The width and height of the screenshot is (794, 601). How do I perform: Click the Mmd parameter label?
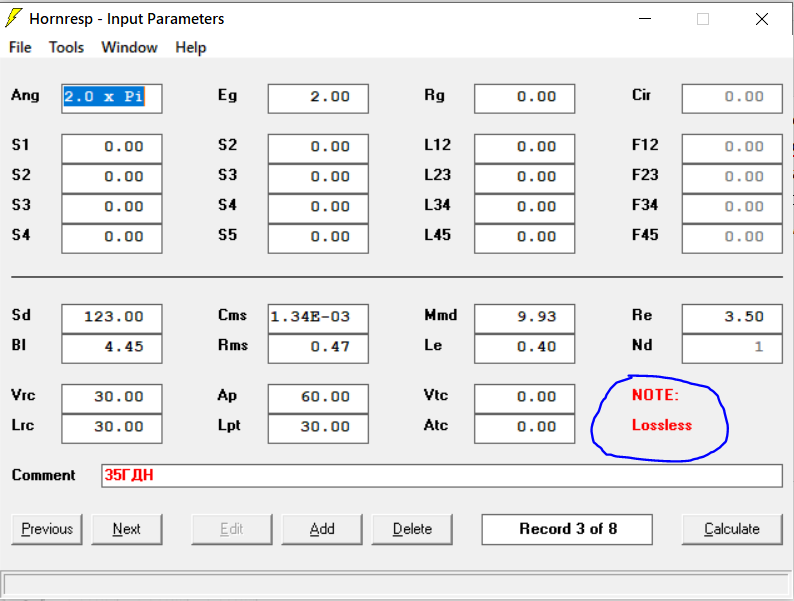click(x=441, y=315)
